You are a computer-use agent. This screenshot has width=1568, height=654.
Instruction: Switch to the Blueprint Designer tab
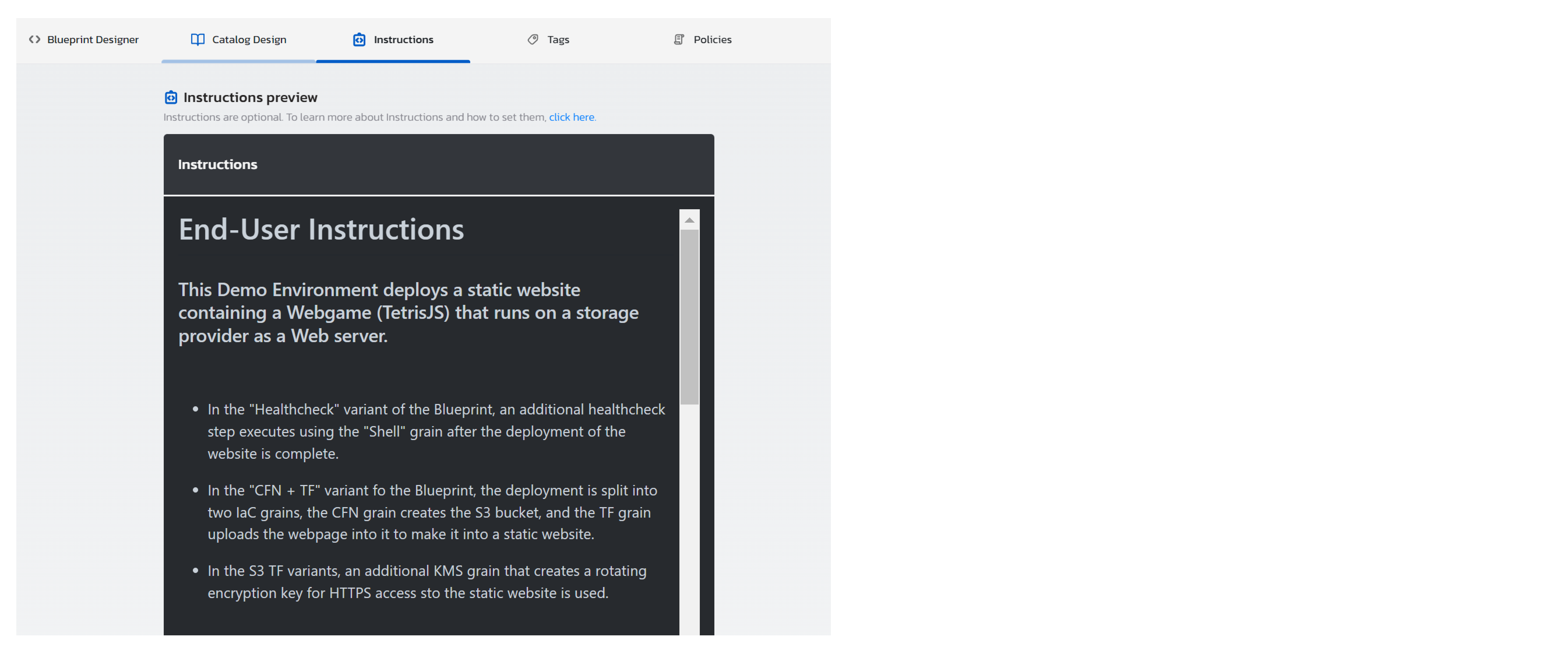pyautogui.click(x=93, y=40)
